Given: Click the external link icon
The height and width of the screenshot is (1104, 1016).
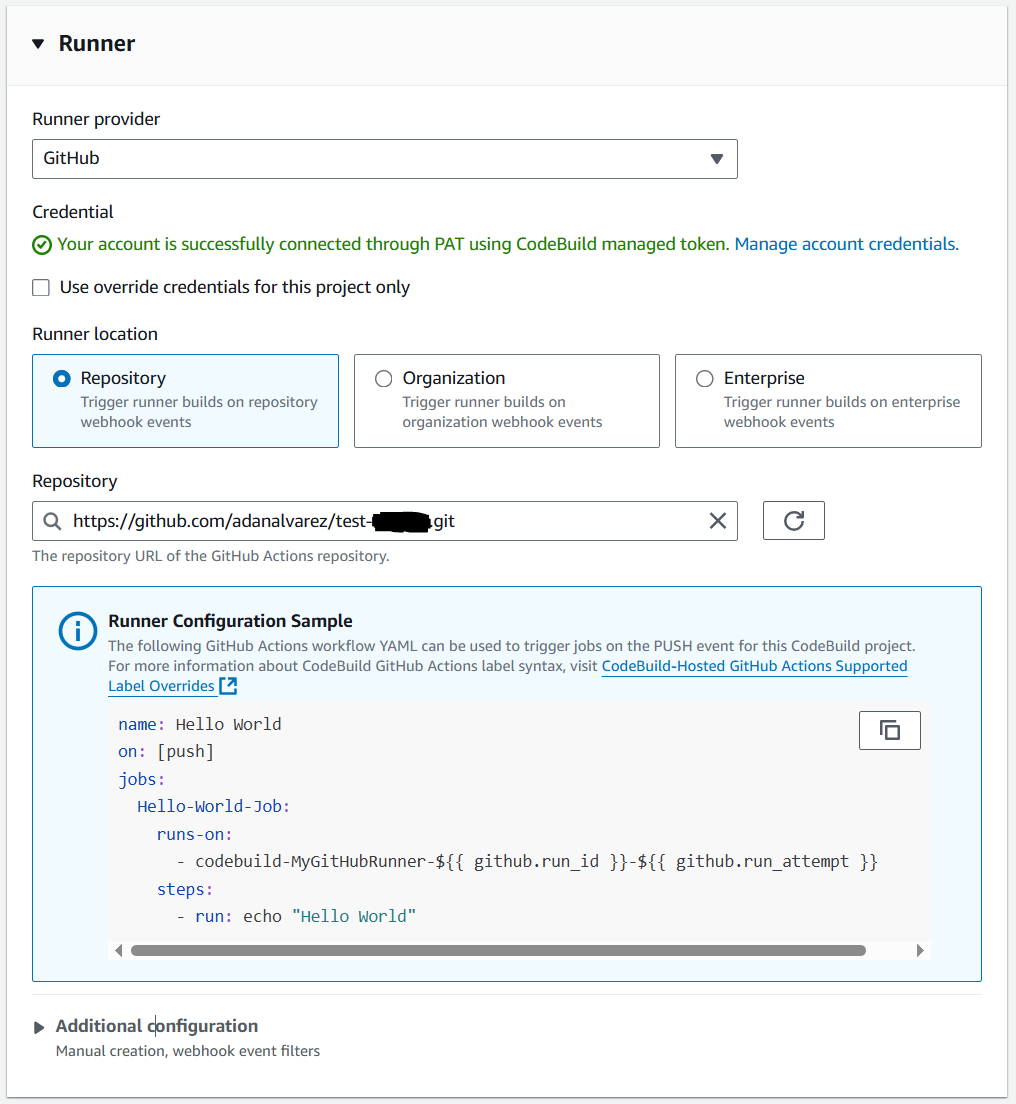Looking at the screenshot, I should (x=228, y=686).
